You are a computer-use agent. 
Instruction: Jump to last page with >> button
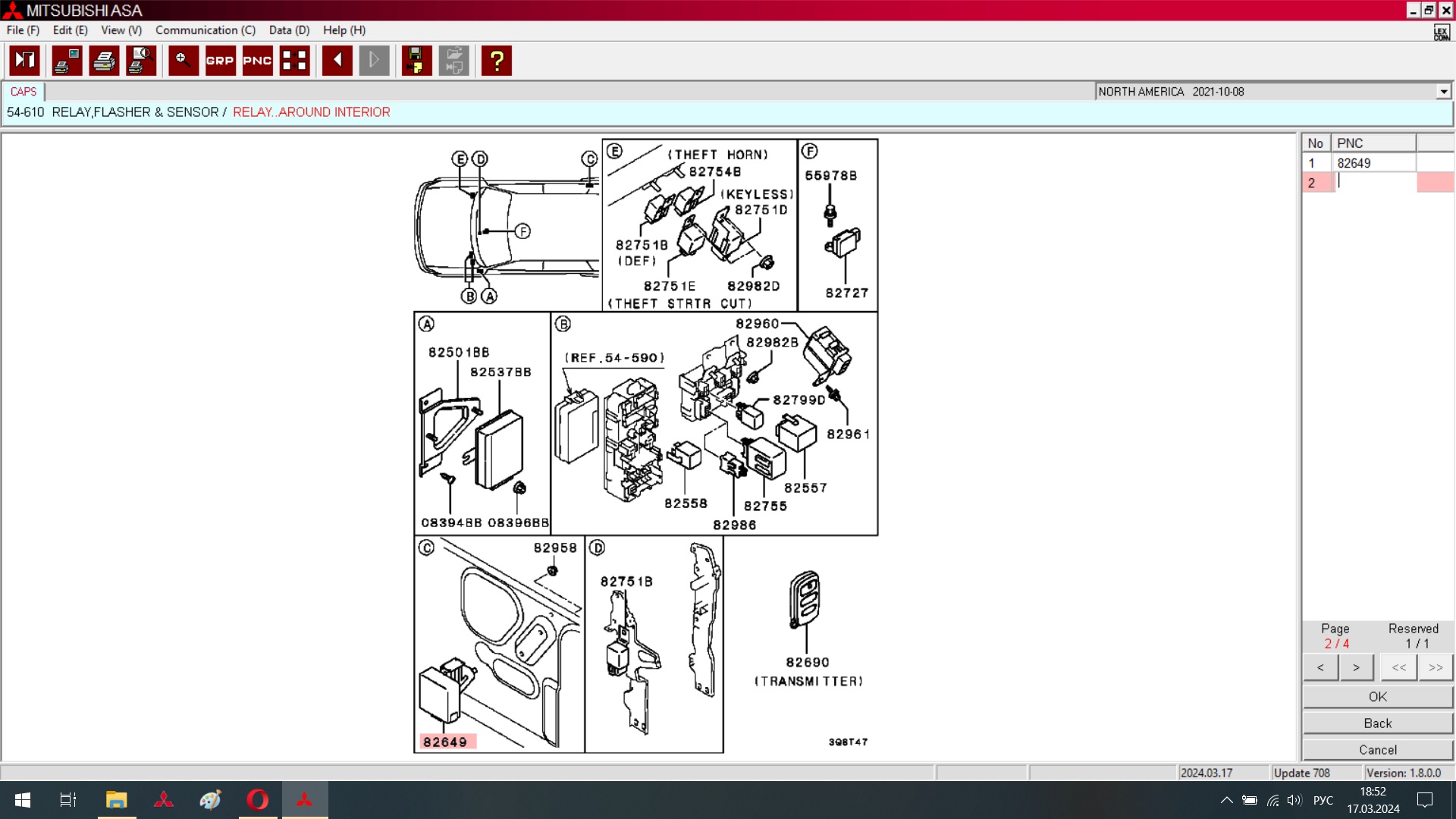(x=1435, y=667)
